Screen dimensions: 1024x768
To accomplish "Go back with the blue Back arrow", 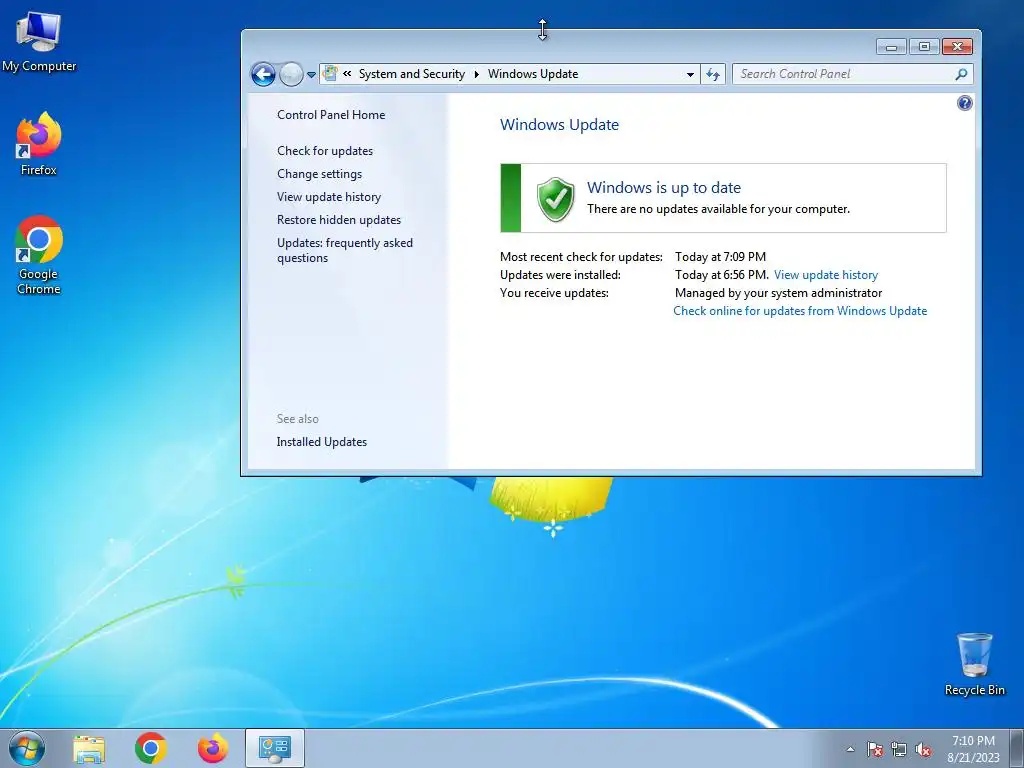I will point(263,74).
